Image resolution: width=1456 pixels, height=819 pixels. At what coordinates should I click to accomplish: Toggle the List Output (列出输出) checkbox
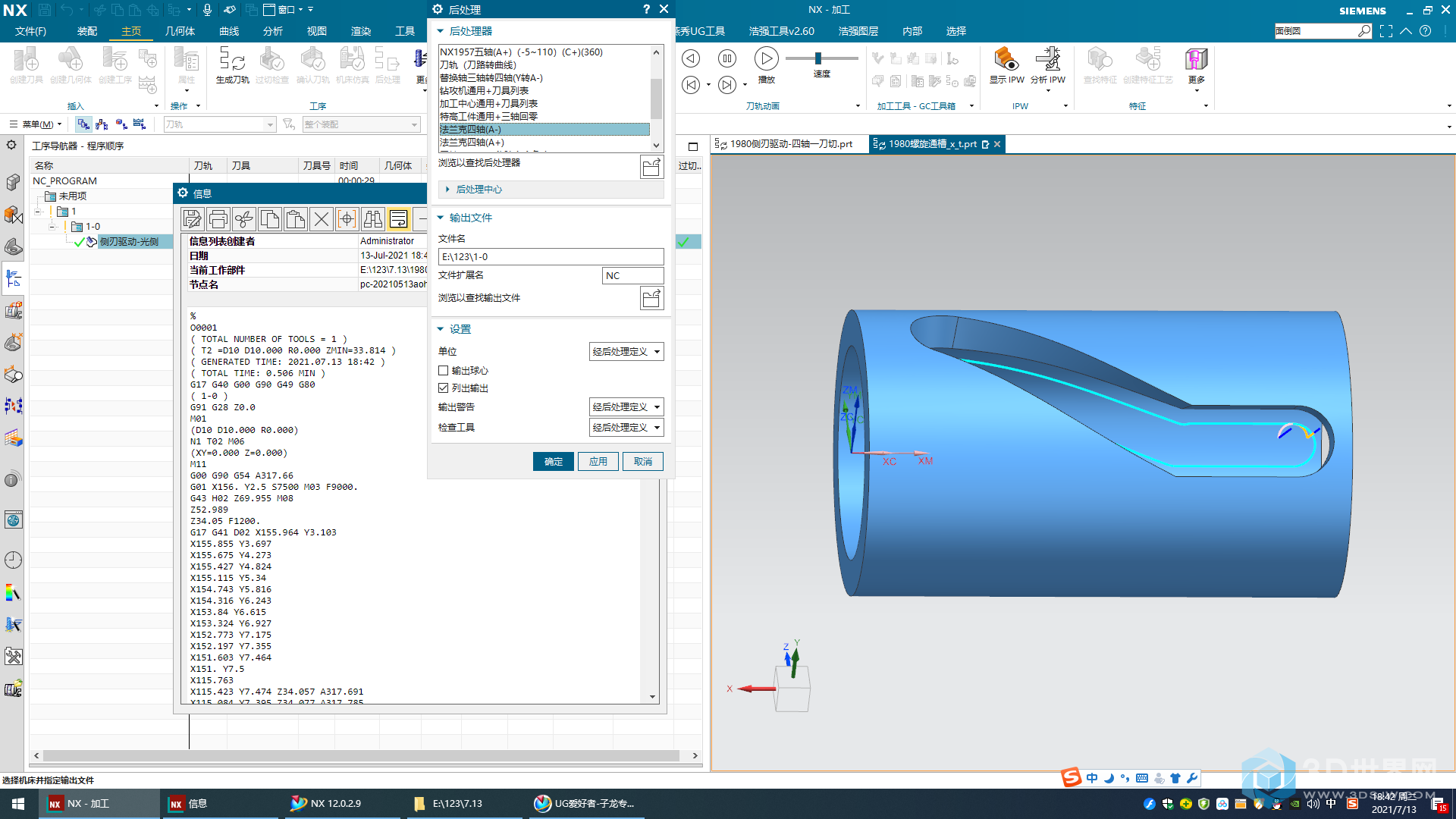point(444,388)
